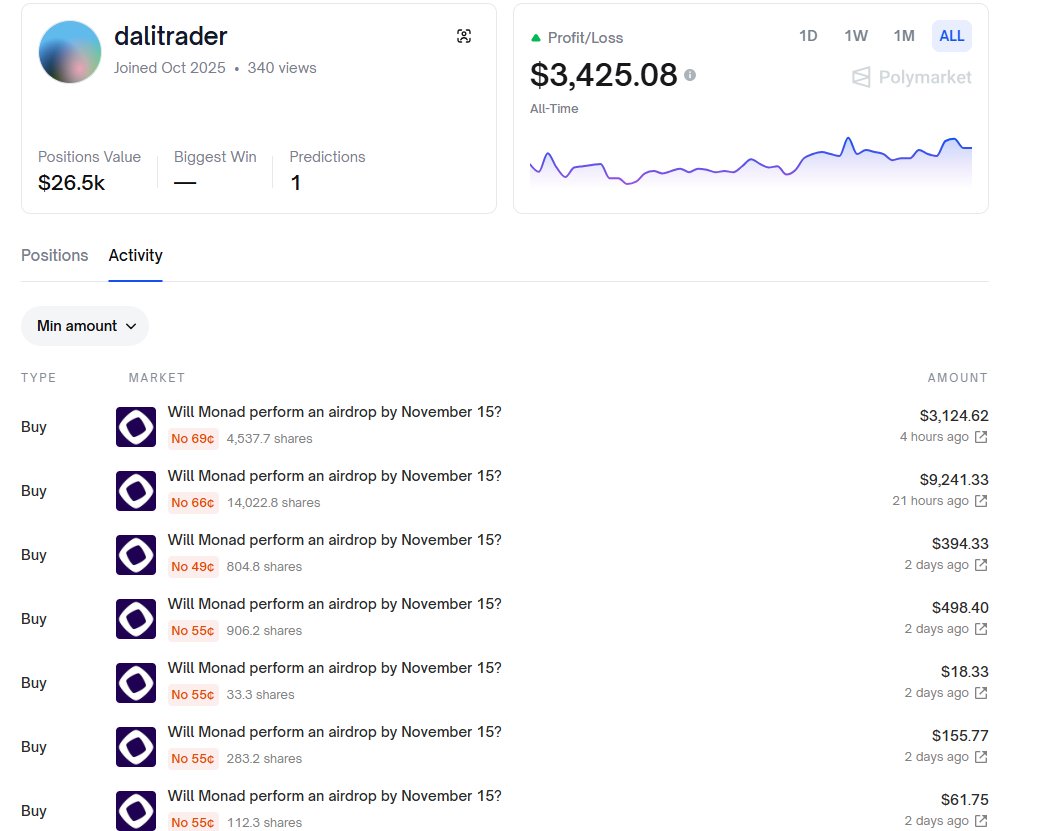
Task: Open Monad airdrop market with 906.2 shares
Action: point(335,604)
